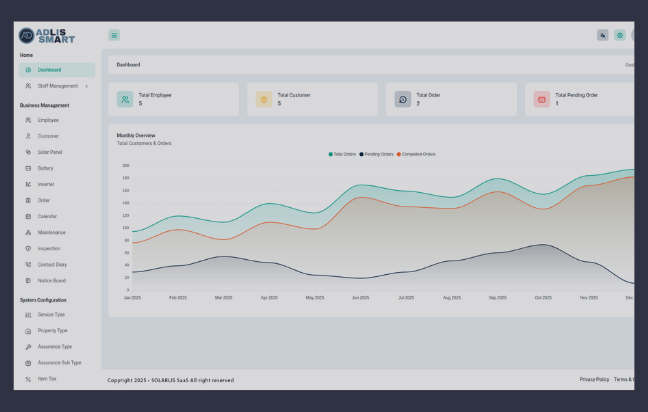The width and height of the screenshot is (648, 412).
Task: Click the Total Order history icon
Action: (402, 99)
